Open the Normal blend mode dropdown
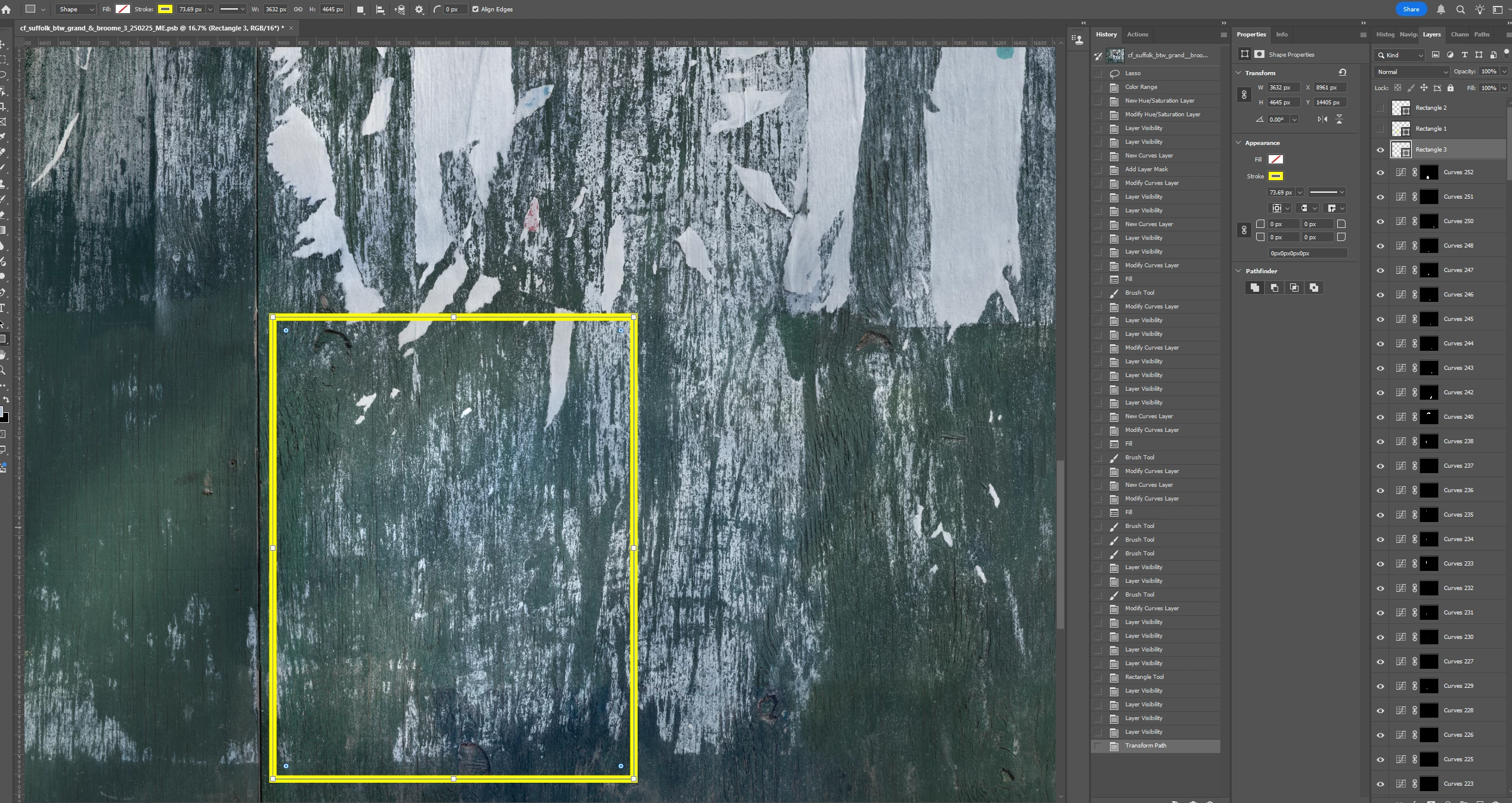The height and width of the screenshot is (803, 1512). coord(1411,72)
